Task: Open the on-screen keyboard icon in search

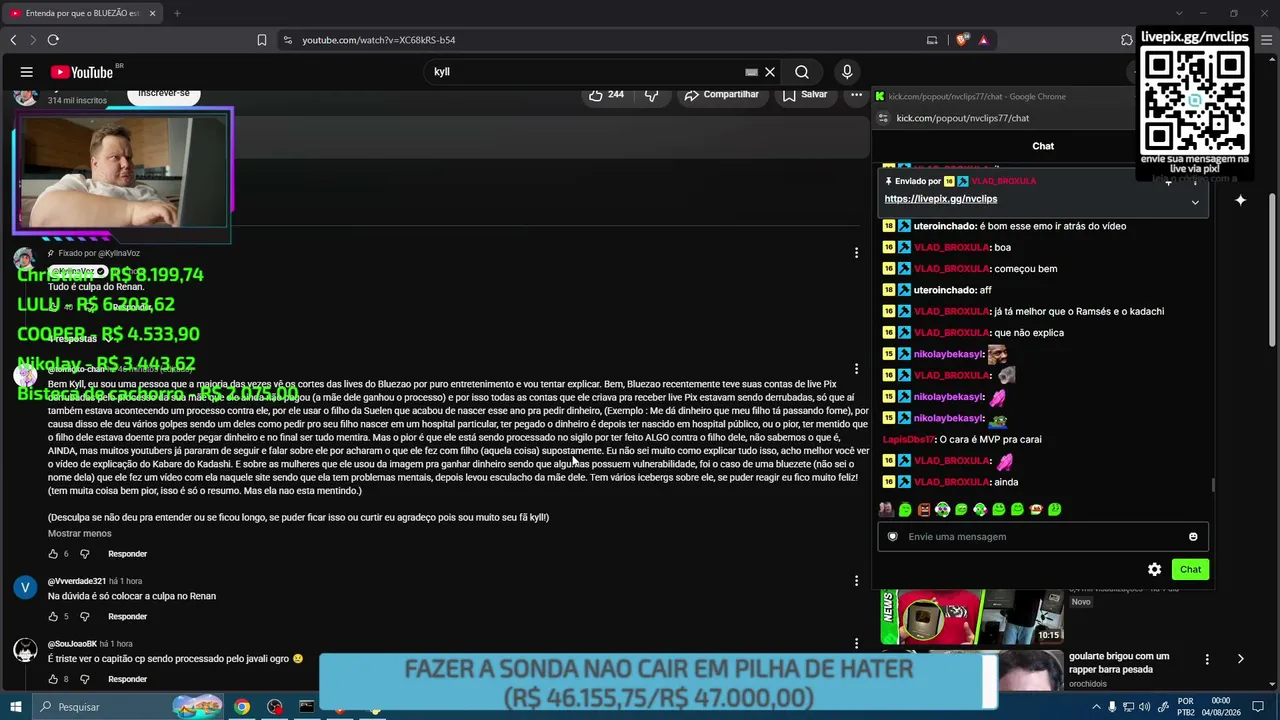Action: point(751,72)
